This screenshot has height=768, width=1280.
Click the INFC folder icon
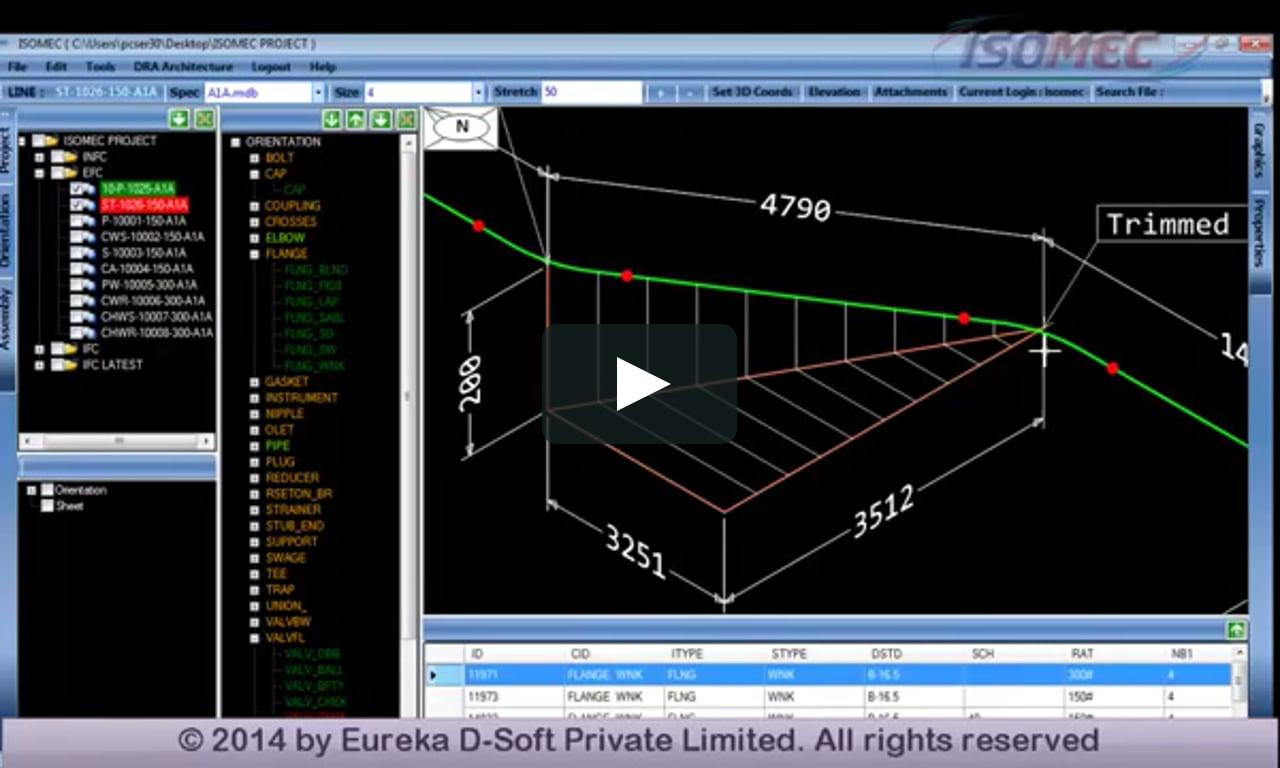[70, 157]
